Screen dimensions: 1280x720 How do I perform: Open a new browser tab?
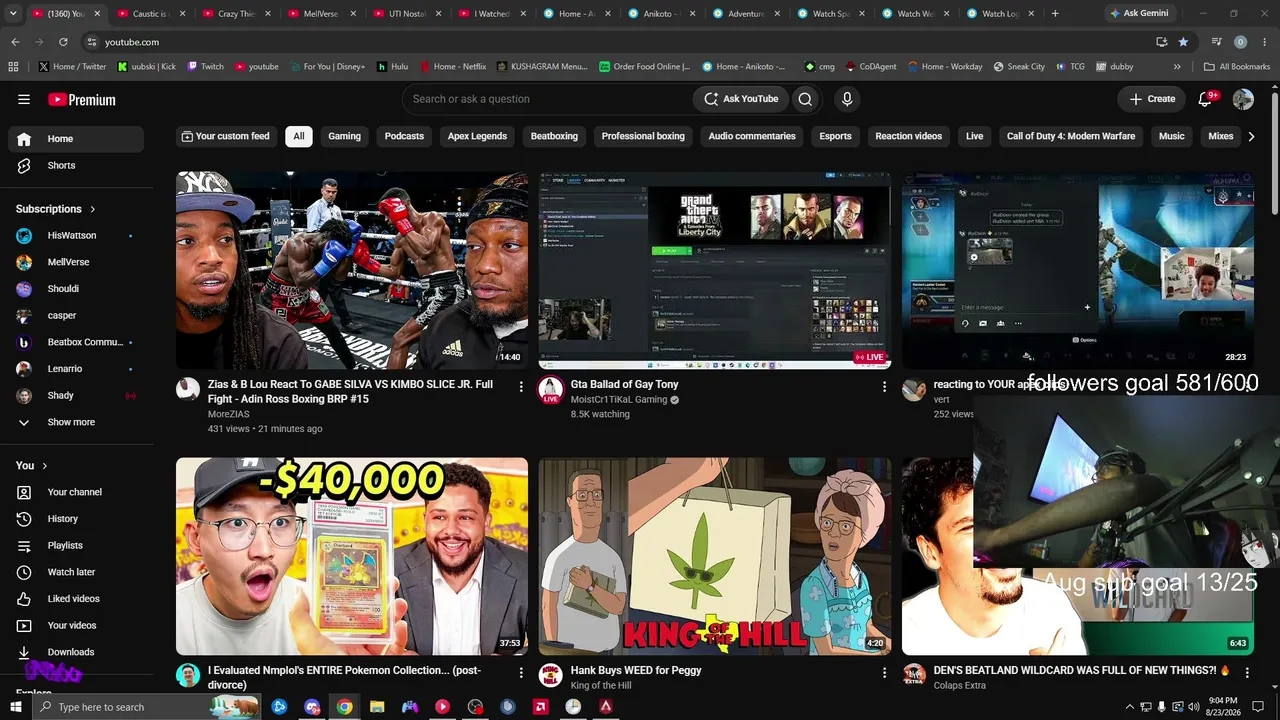pos(1054,14)
